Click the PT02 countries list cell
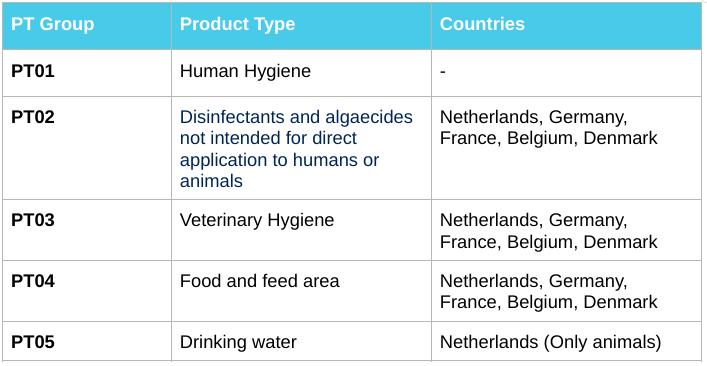The width and height of the screenshot is (707, 366). tap(566, 148)
